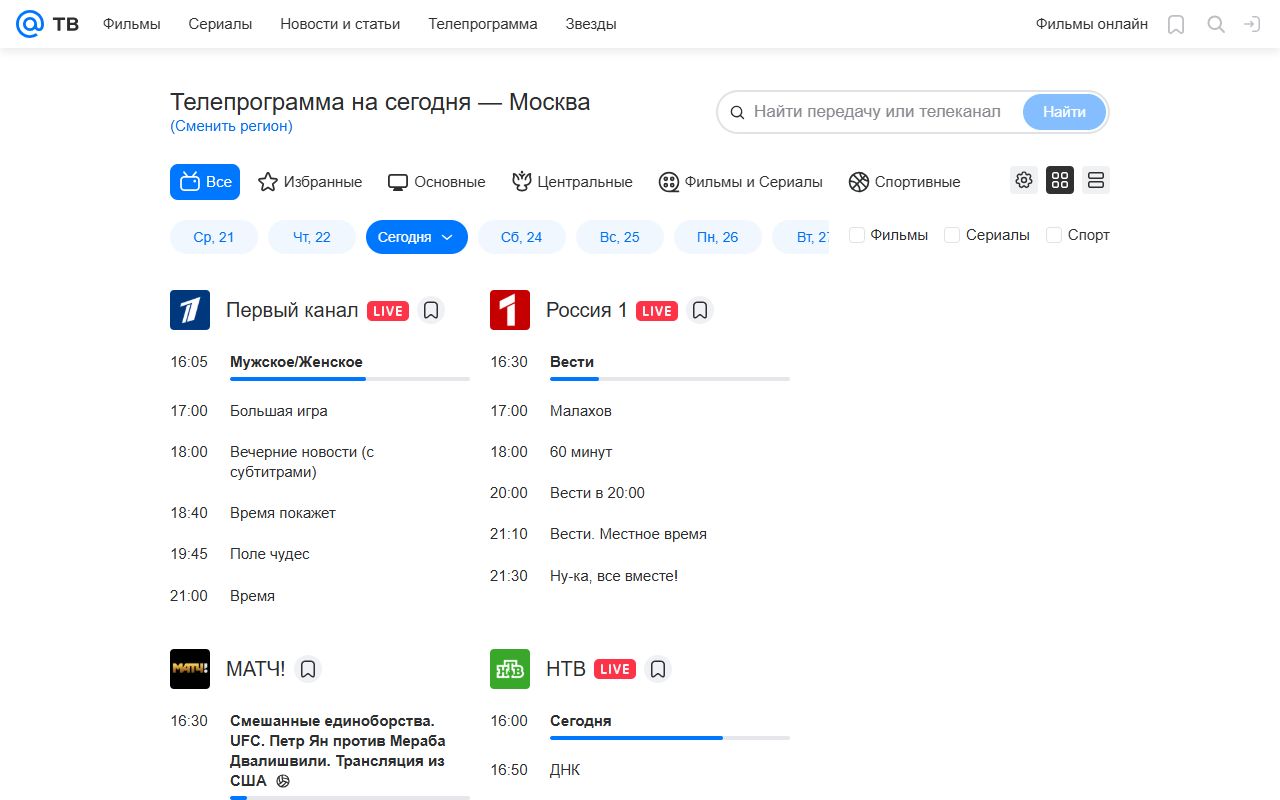Open НТВ channel logo

click(510, 669)
